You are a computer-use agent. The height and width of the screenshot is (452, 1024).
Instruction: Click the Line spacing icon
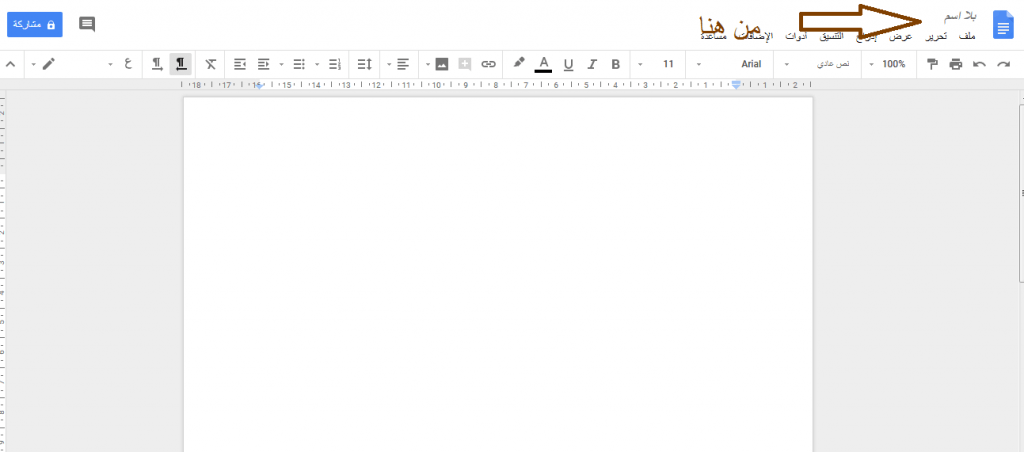click(364, 64)
